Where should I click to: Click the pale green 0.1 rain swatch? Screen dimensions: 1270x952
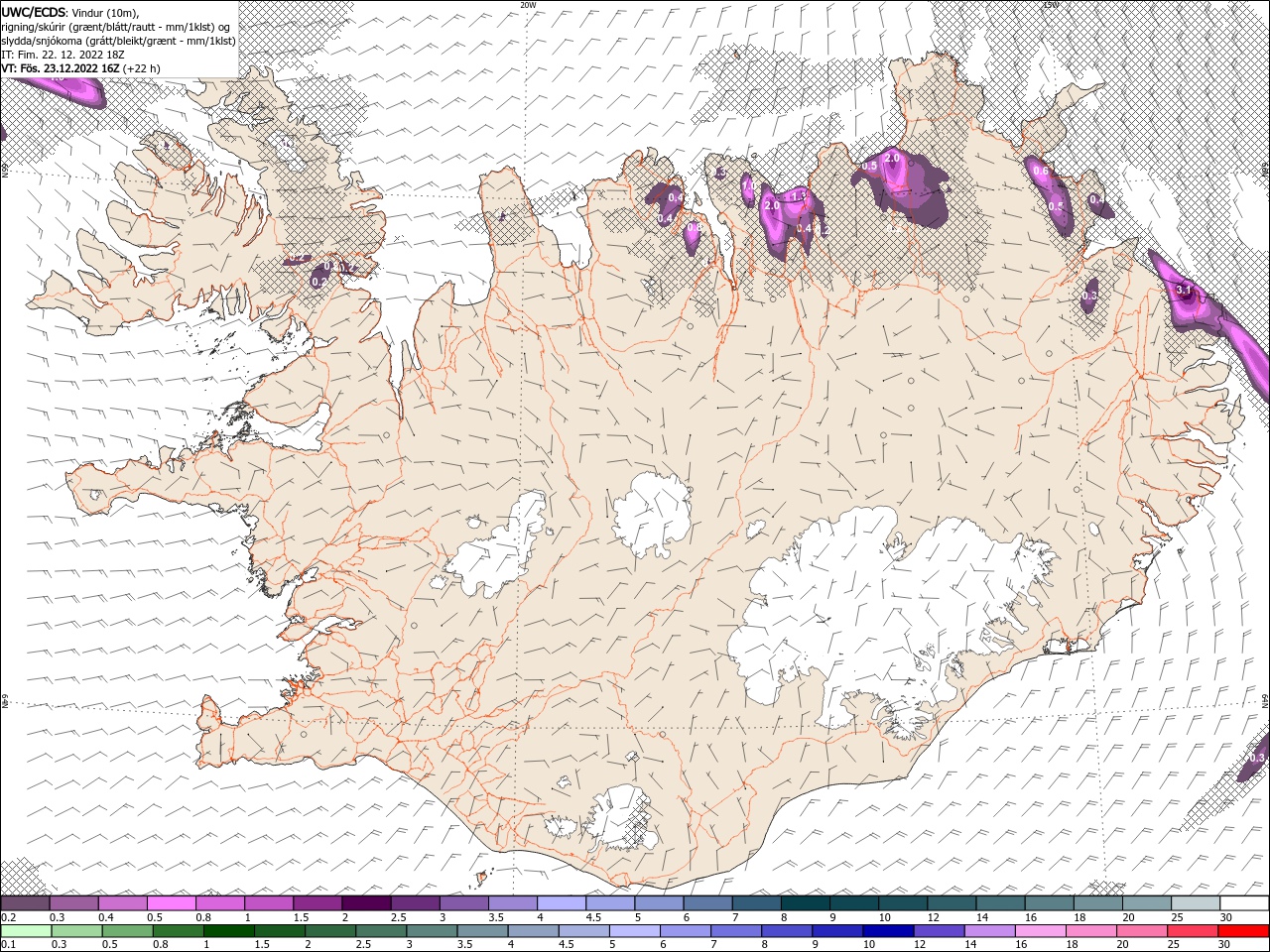click(26, 931)
